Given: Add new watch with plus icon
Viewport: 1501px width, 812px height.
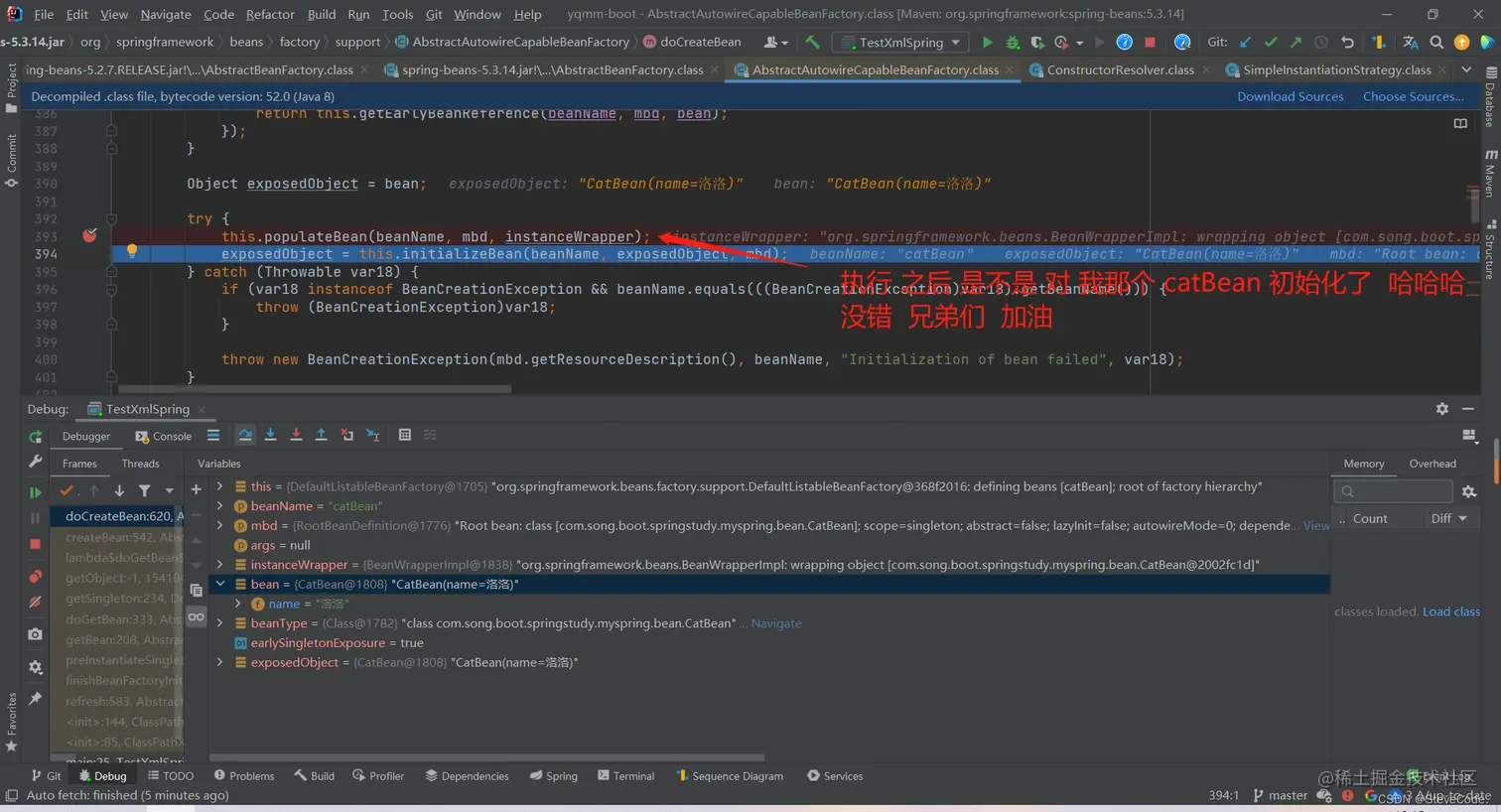Looking at the screenshot, I should pos(196,489).
